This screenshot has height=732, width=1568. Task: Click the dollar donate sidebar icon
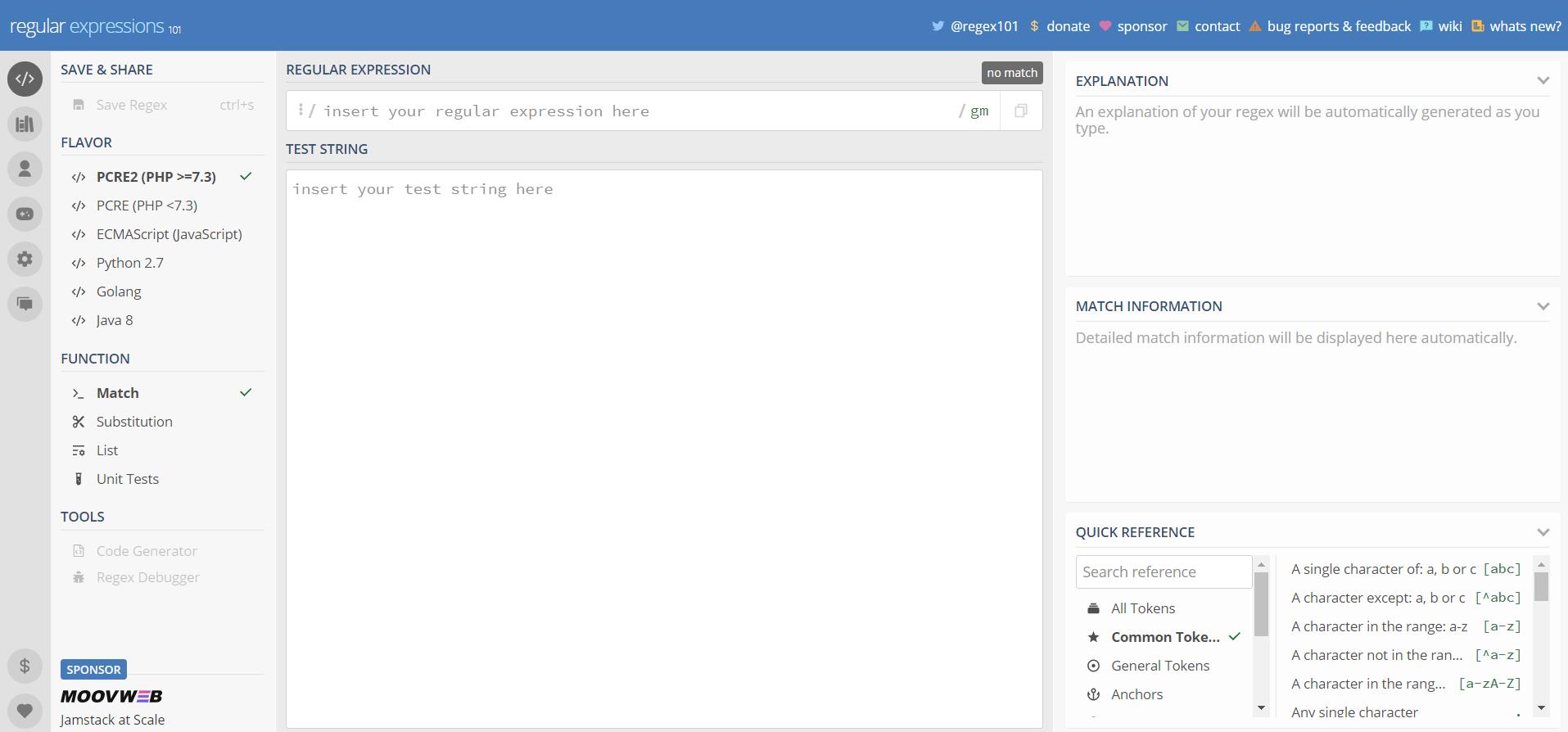[25, 666]
